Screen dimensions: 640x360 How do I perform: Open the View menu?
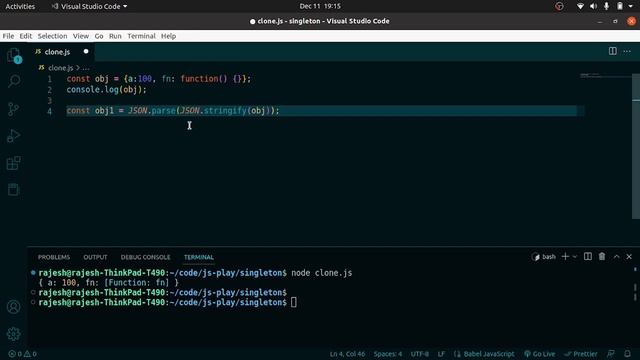[x=81, y=36]
